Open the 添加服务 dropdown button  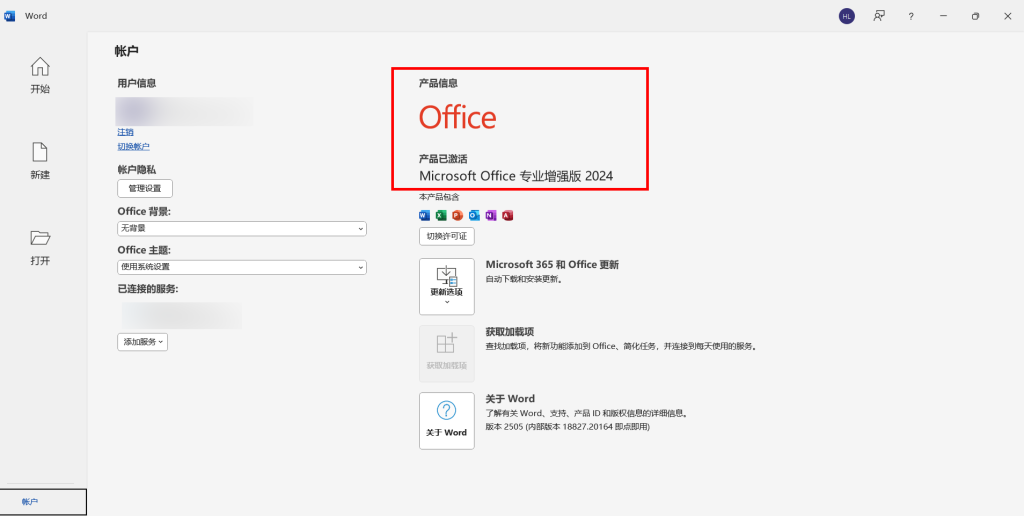coord(142,342)
